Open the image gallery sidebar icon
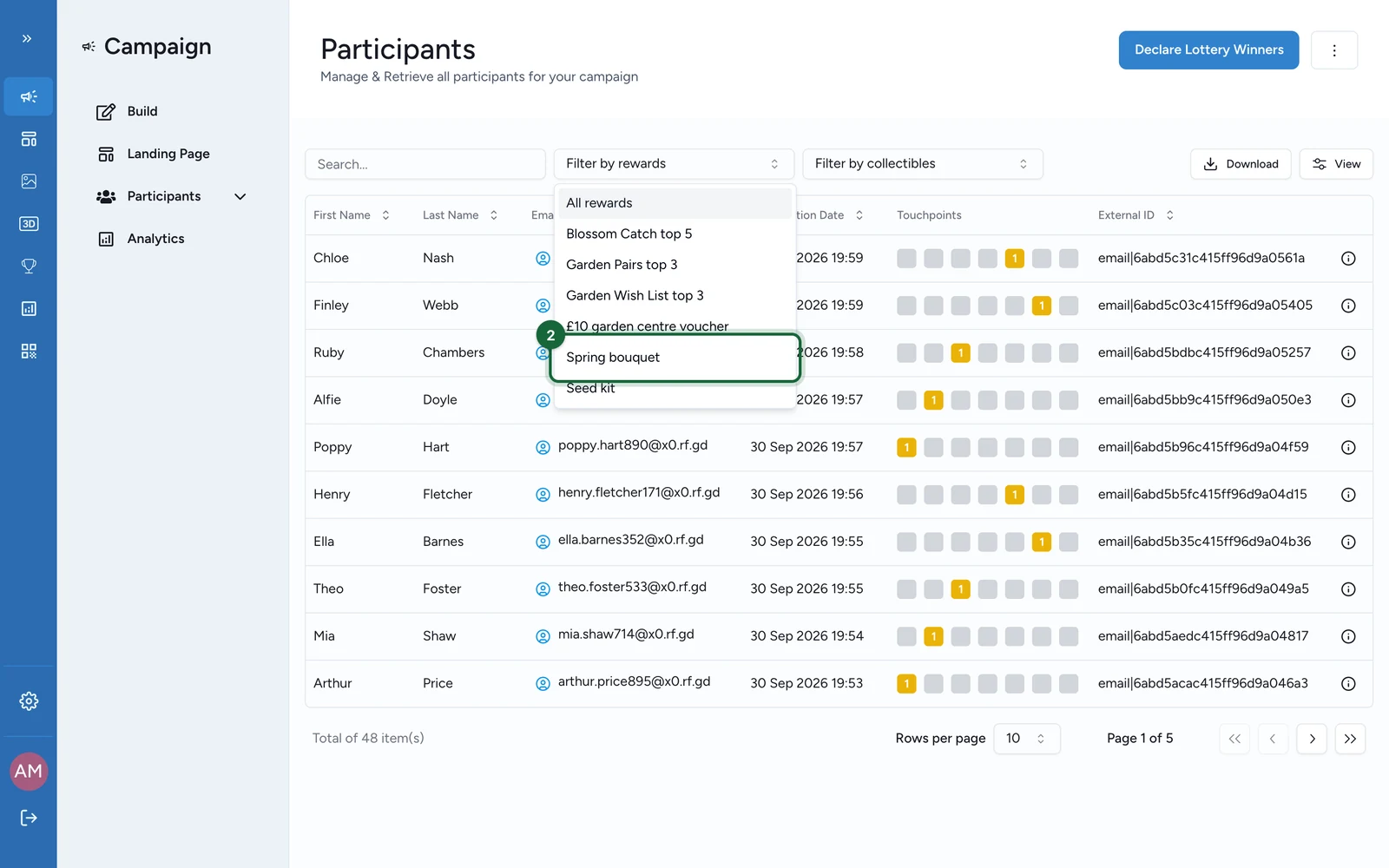 tap(29, 181)
